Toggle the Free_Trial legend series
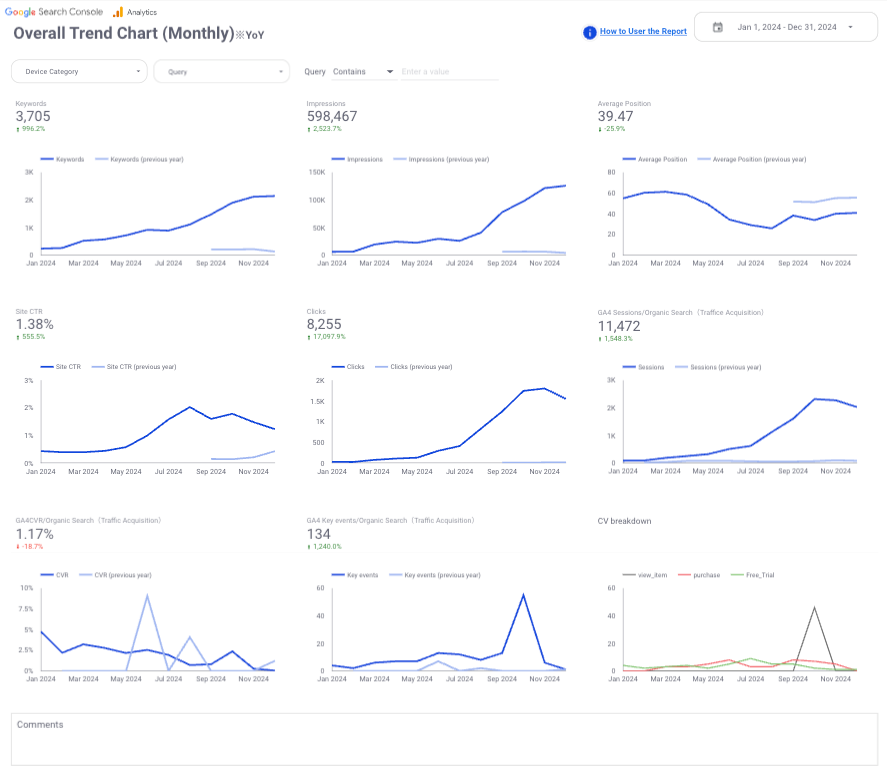The height and width of the screenshot is (770, 887). tap(754, 575)
